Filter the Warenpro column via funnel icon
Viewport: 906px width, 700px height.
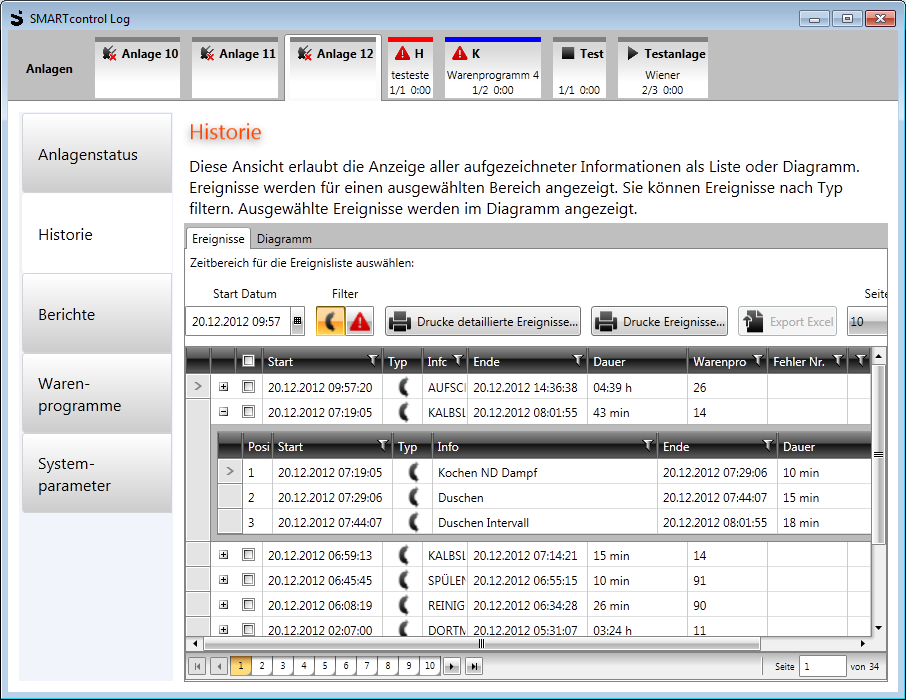(757, 360)
